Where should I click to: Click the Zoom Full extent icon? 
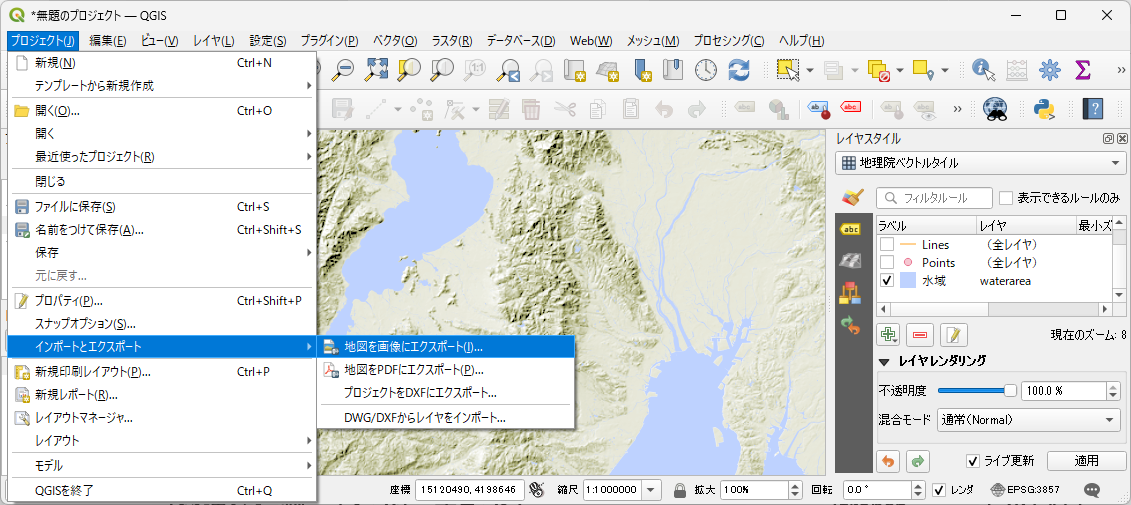click(377, 69)
